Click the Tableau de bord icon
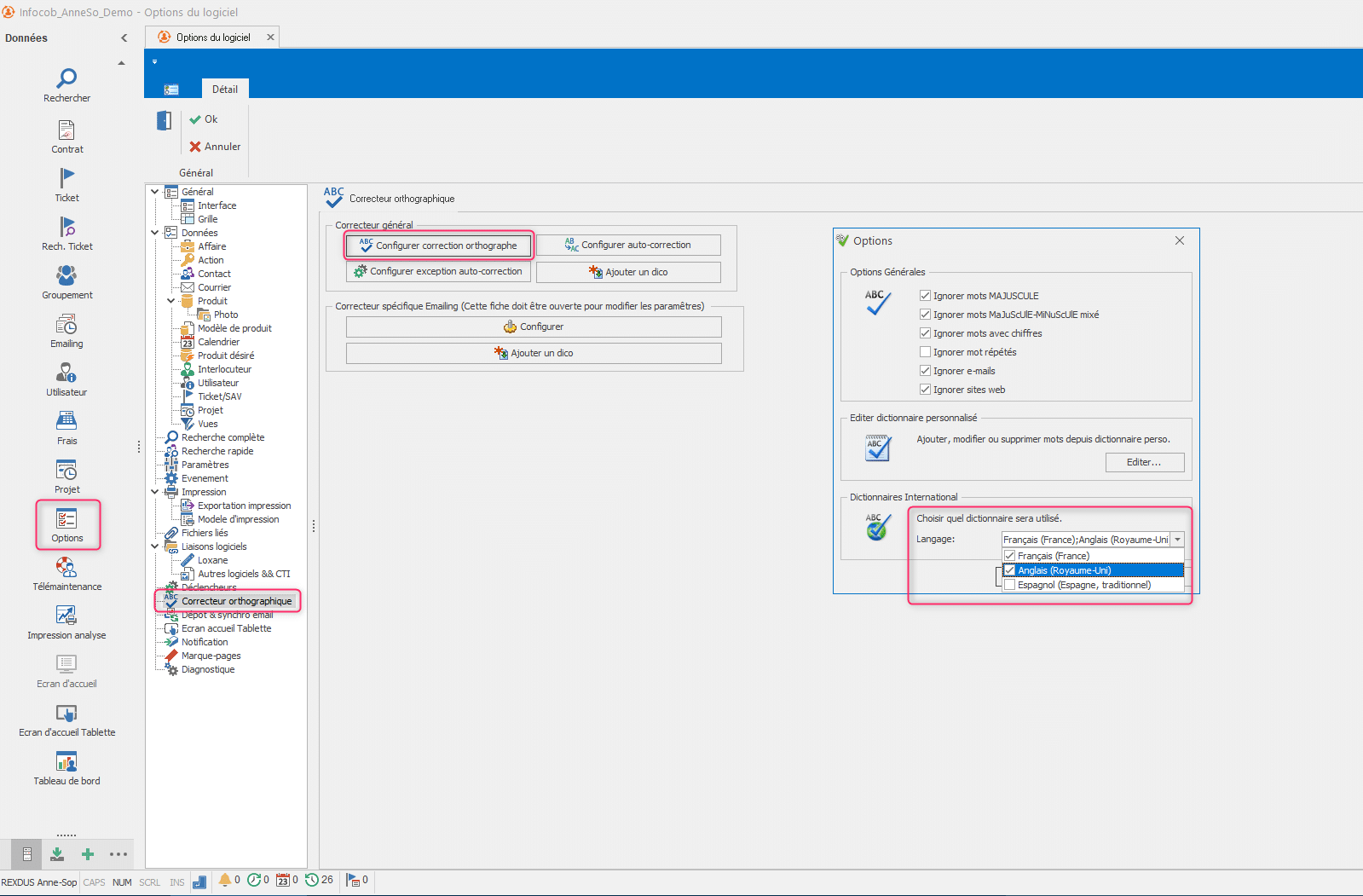 [66, 761]
